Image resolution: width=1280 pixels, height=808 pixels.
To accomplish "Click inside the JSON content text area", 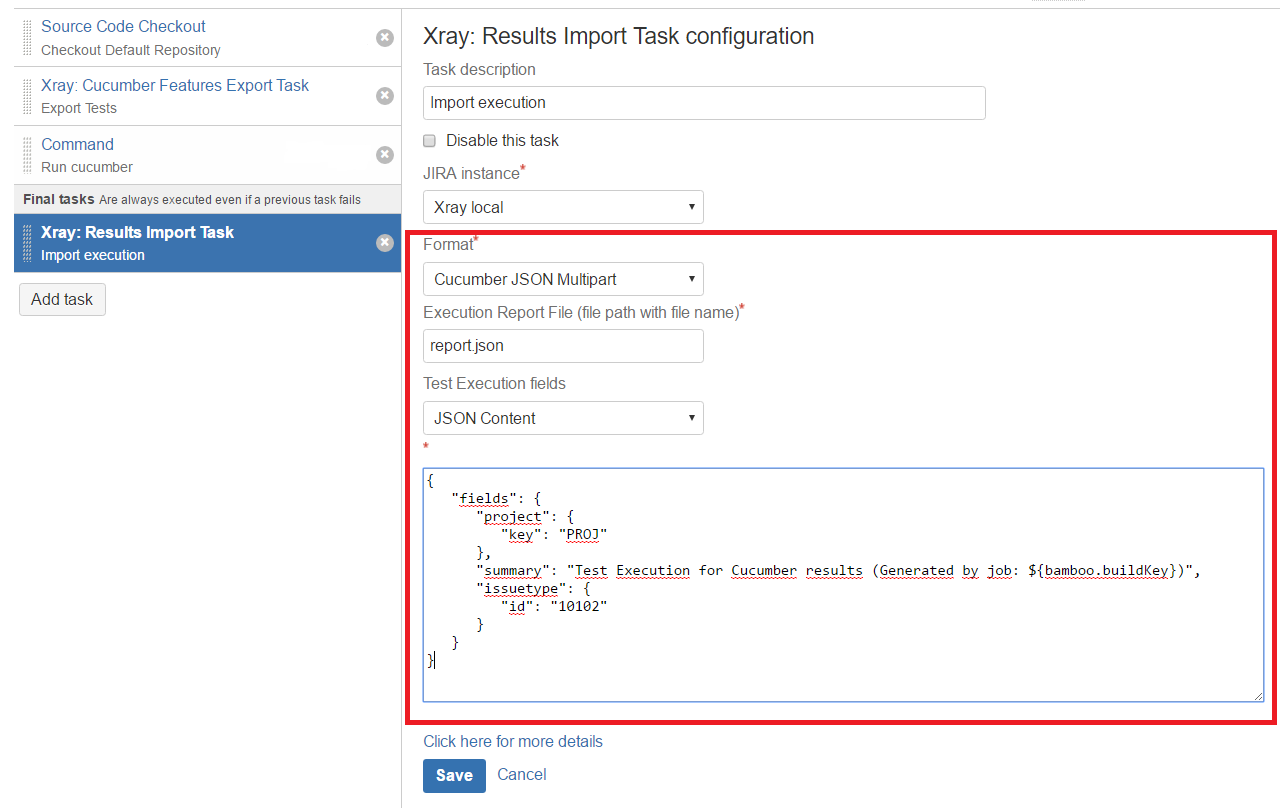I will point(843,584).
